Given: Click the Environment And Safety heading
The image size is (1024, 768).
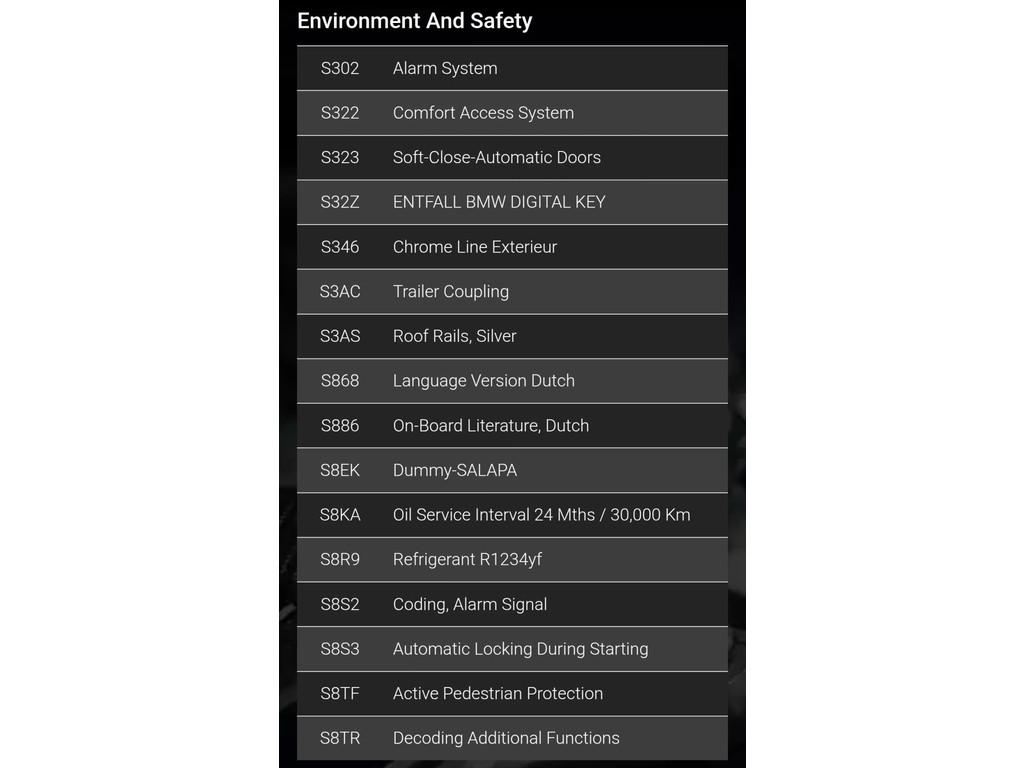Looking at the screenshot, I should pyautogui.click(x=414, y=21).
